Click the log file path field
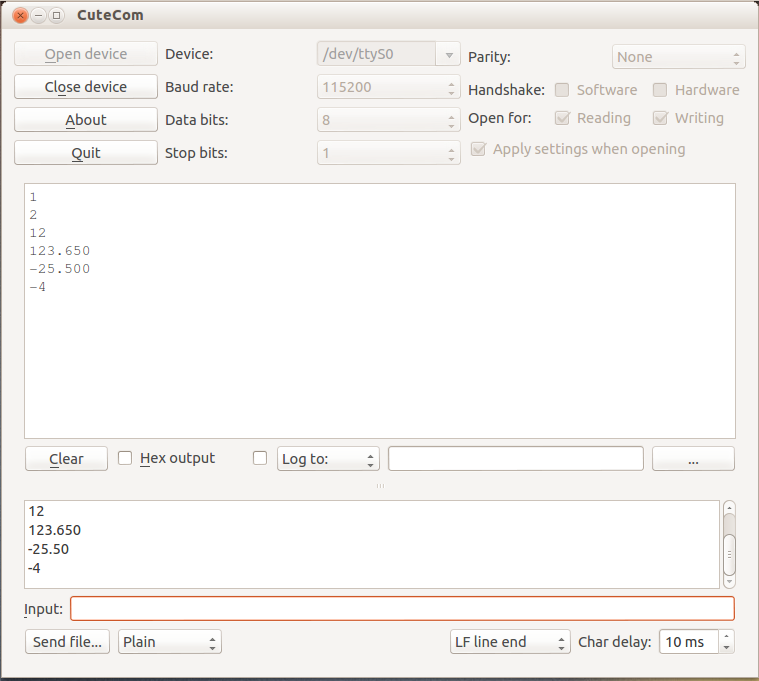This screenshot has height=681, width=759. point(516,458)
